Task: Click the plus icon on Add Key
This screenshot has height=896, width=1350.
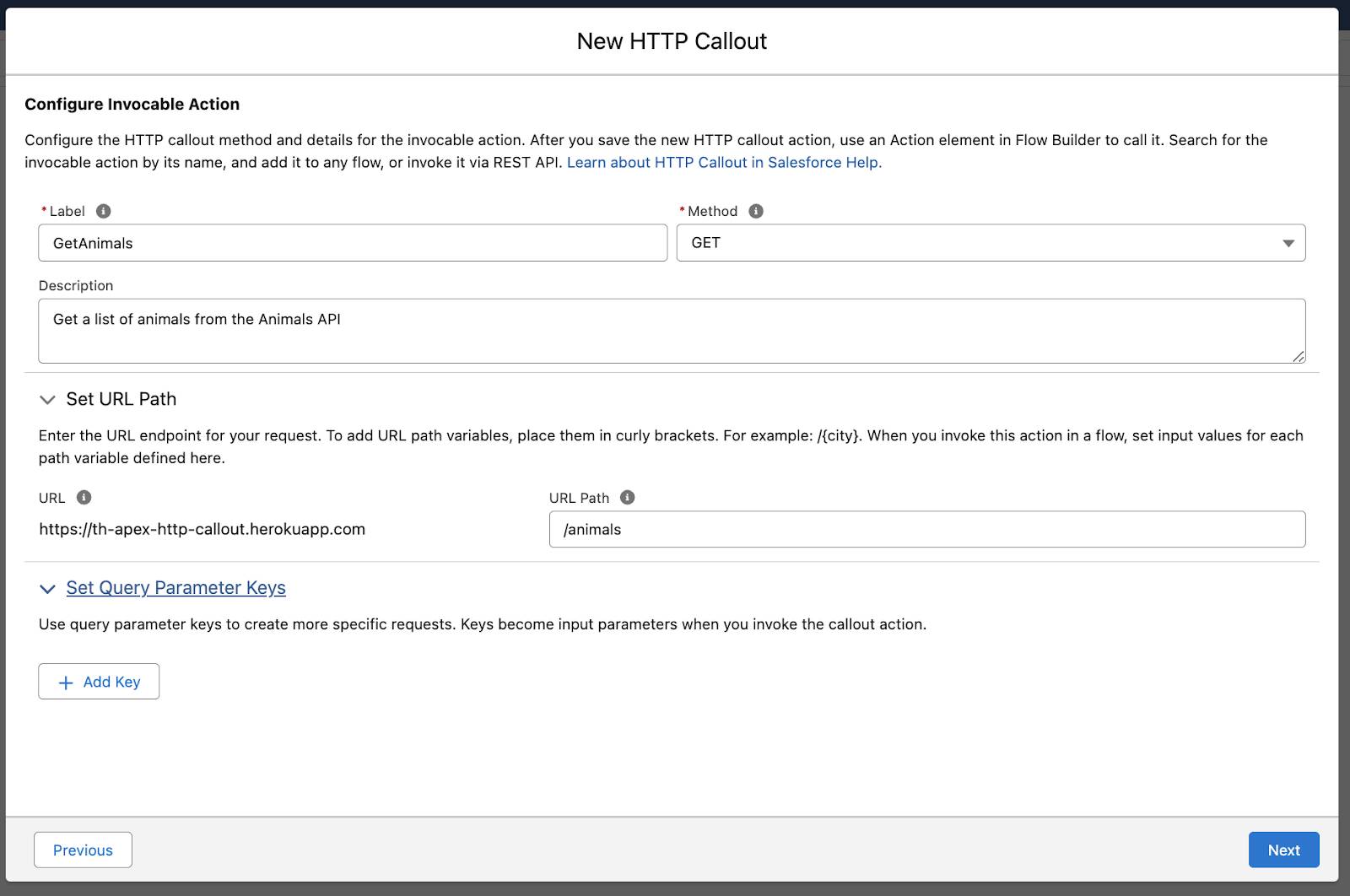Action: coord(65,681)
